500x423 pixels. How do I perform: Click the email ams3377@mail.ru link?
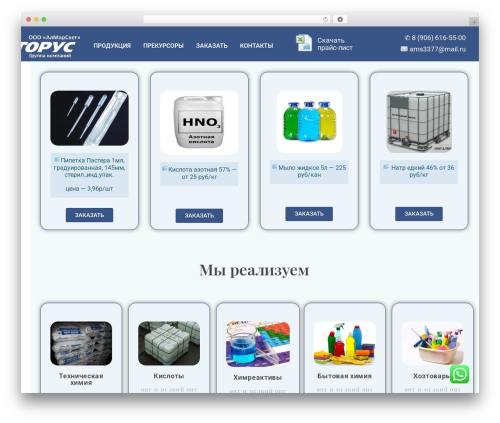pos(437,49)
